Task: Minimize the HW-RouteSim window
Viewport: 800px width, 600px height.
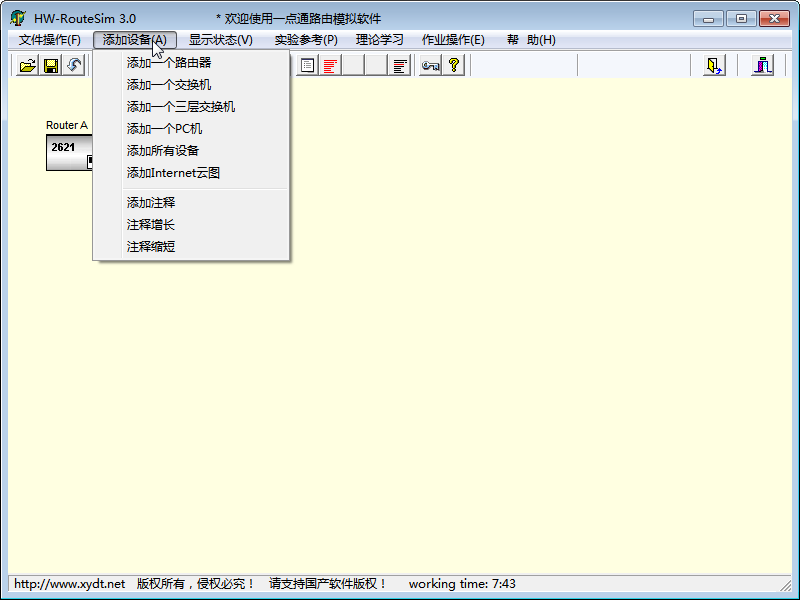Action: click(708, 19)
